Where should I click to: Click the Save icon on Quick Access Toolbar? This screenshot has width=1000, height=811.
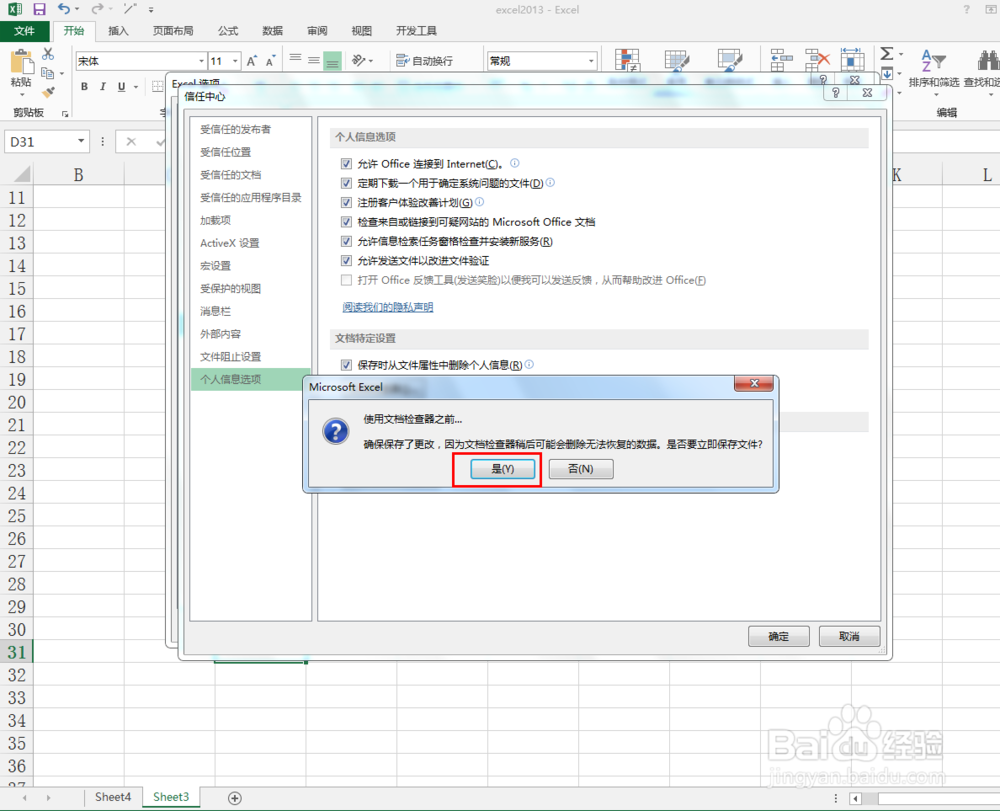pos(38,9)
